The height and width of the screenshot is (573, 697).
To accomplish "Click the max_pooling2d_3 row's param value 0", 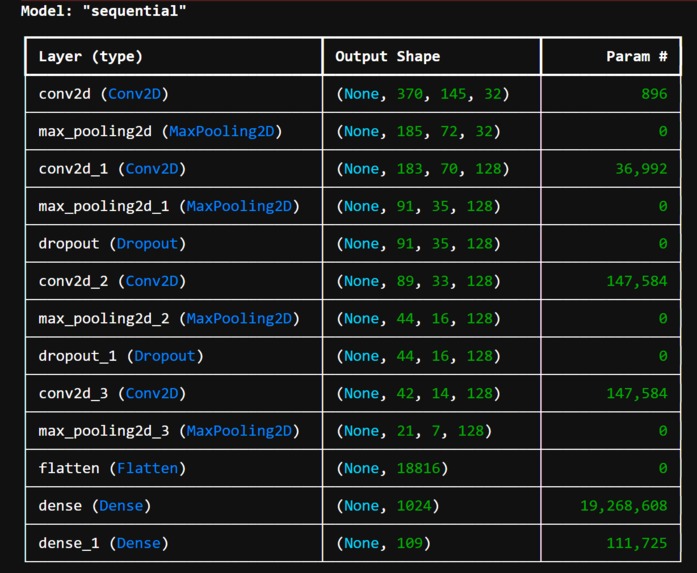I will pyautogui.click(x=663, y=431).
